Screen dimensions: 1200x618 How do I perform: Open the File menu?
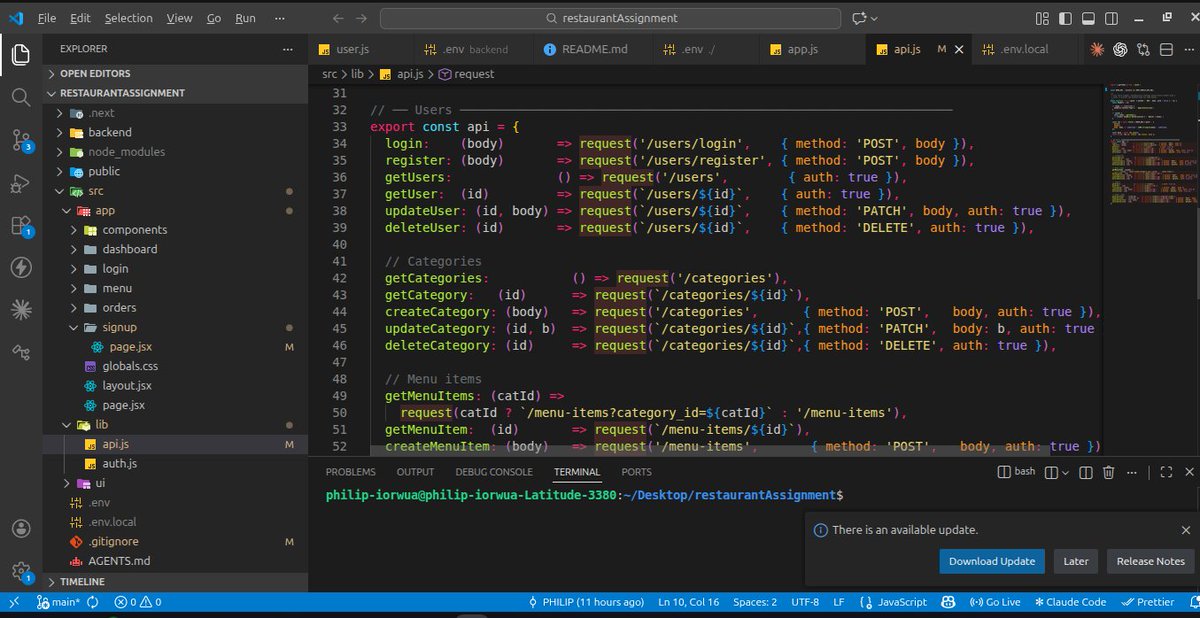tap(47, 18)
